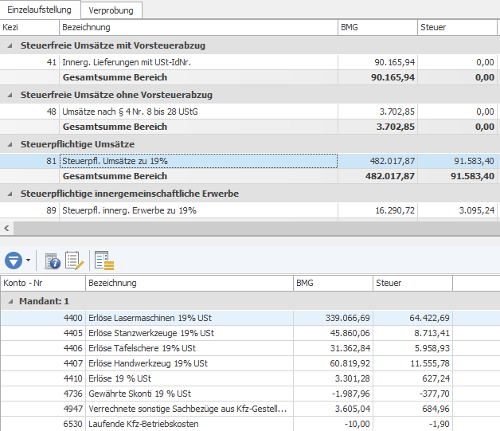The height and width of the screenshot is (431, 500).
Task: Click BMG value 45.860,06
Action: (x=350, y=333)
